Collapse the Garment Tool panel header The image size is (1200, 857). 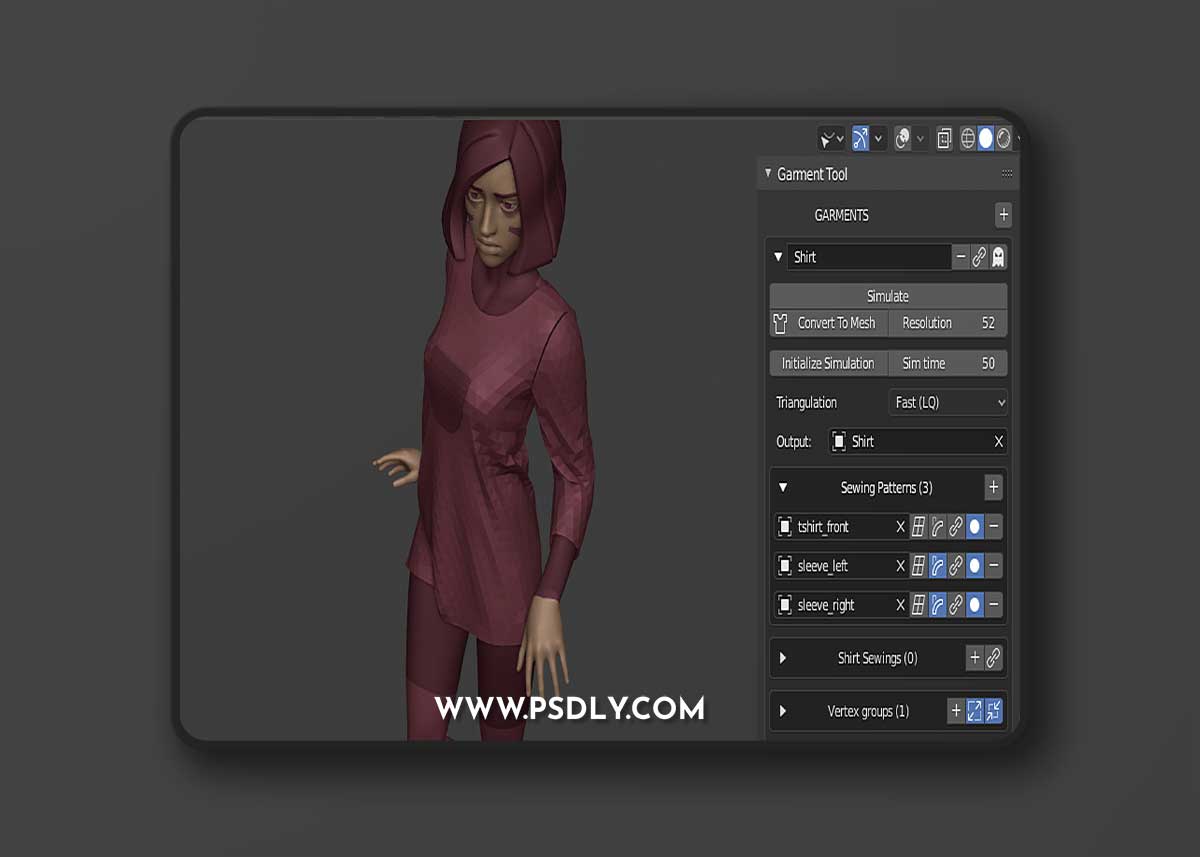(x=767, y=174)
